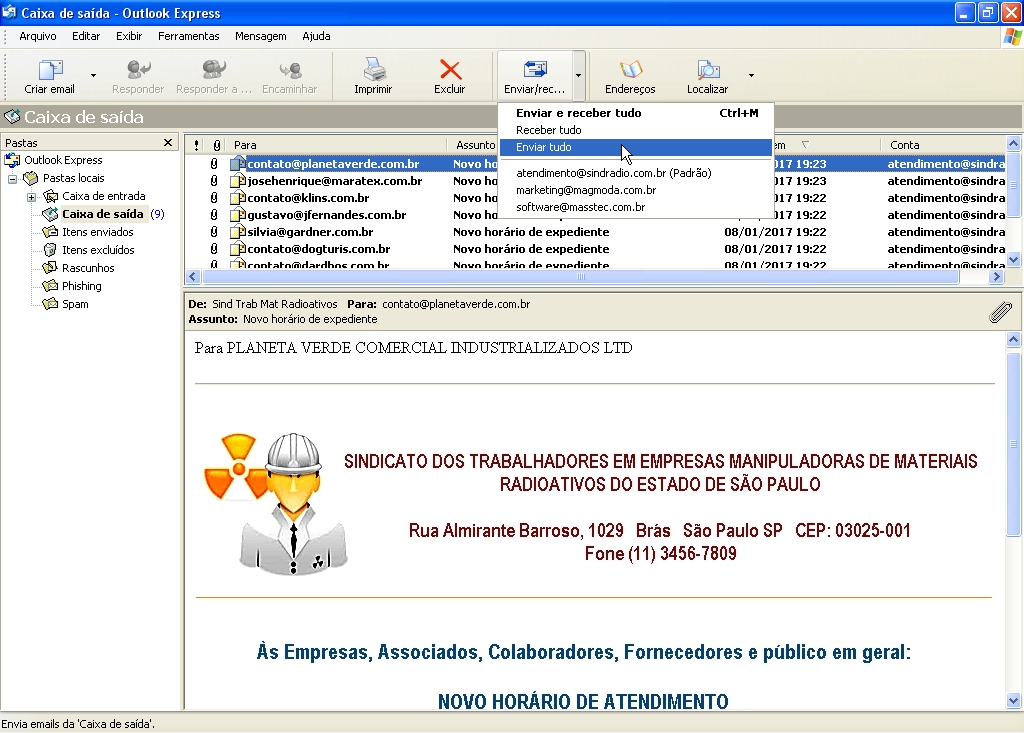
Task: Open the Rascunhos folder
Action: pos(88,268)
